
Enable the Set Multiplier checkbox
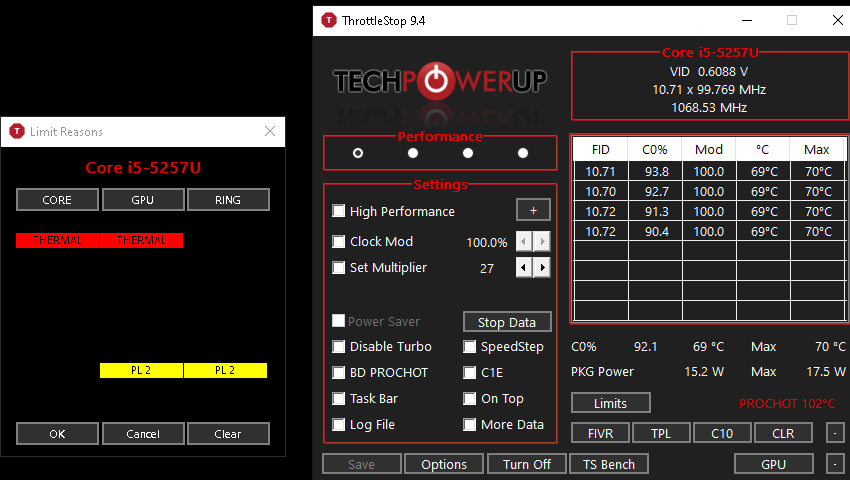point(338,267)
